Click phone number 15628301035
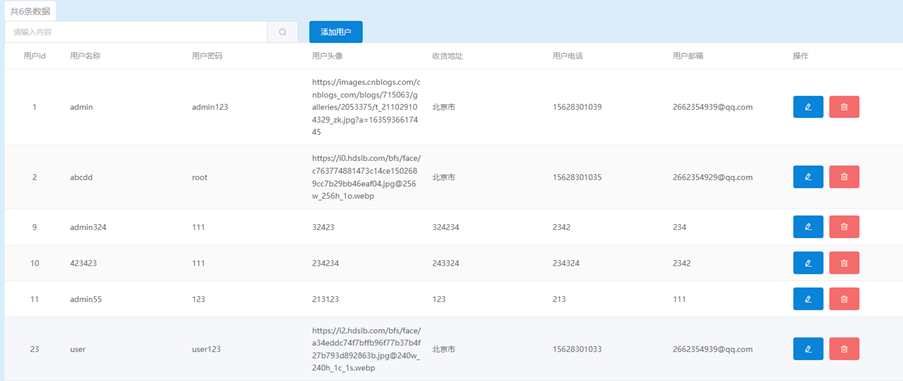 click(577, 177)
